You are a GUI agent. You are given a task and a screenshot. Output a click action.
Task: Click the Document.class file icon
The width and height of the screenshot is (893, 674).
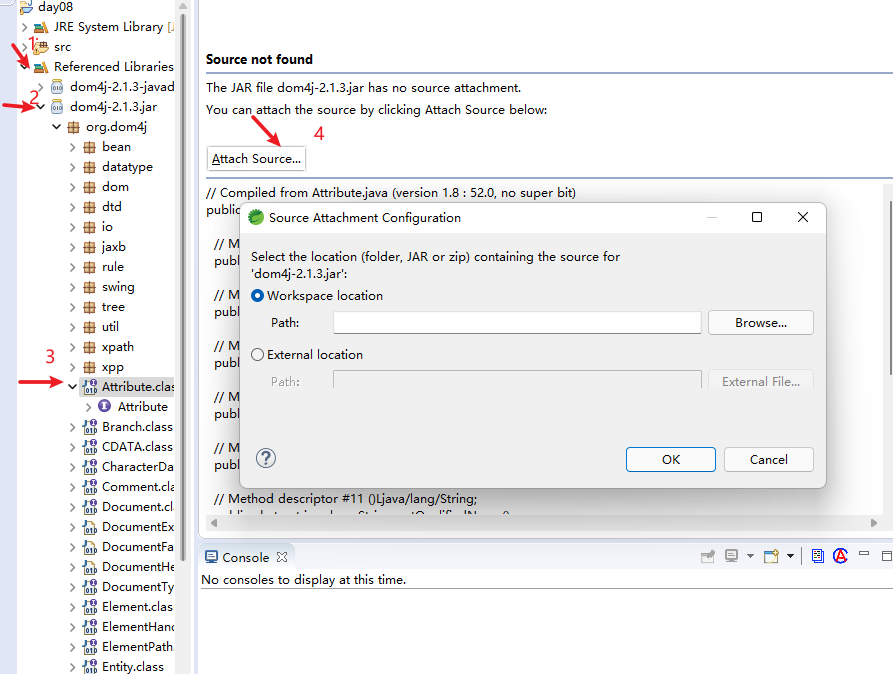(90, 506)
